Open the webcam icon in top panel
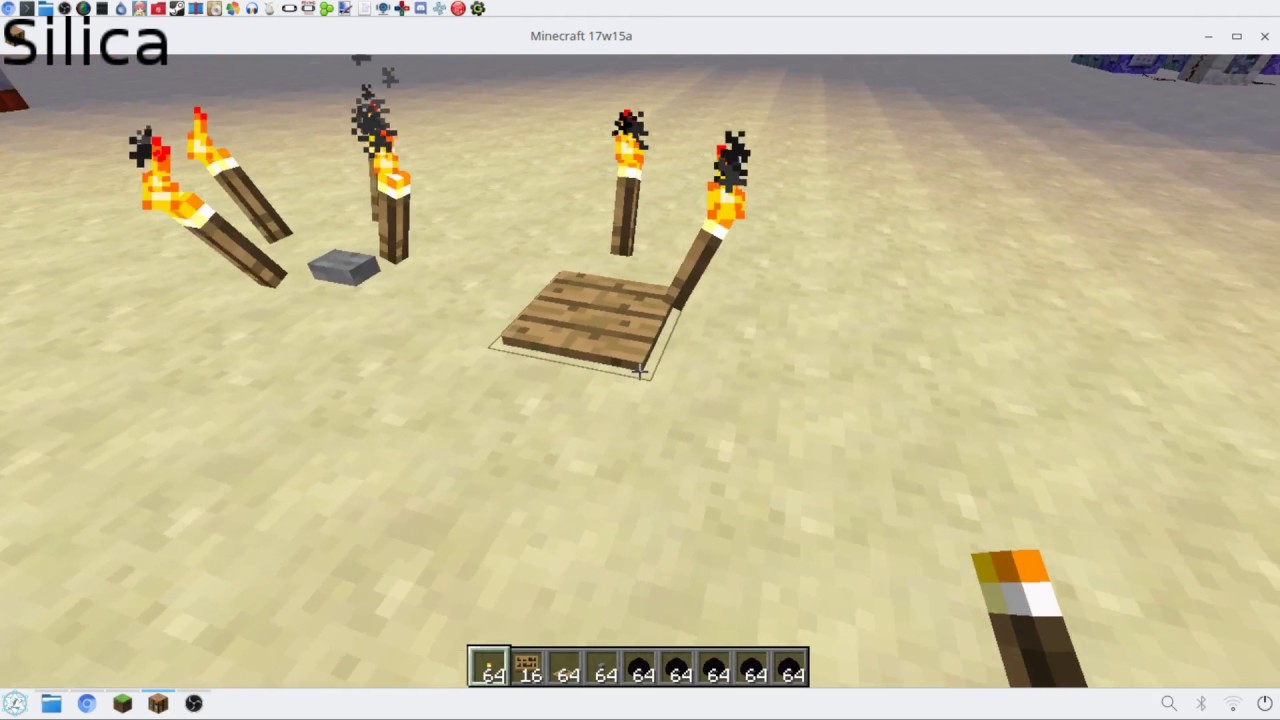 point(383,8)
